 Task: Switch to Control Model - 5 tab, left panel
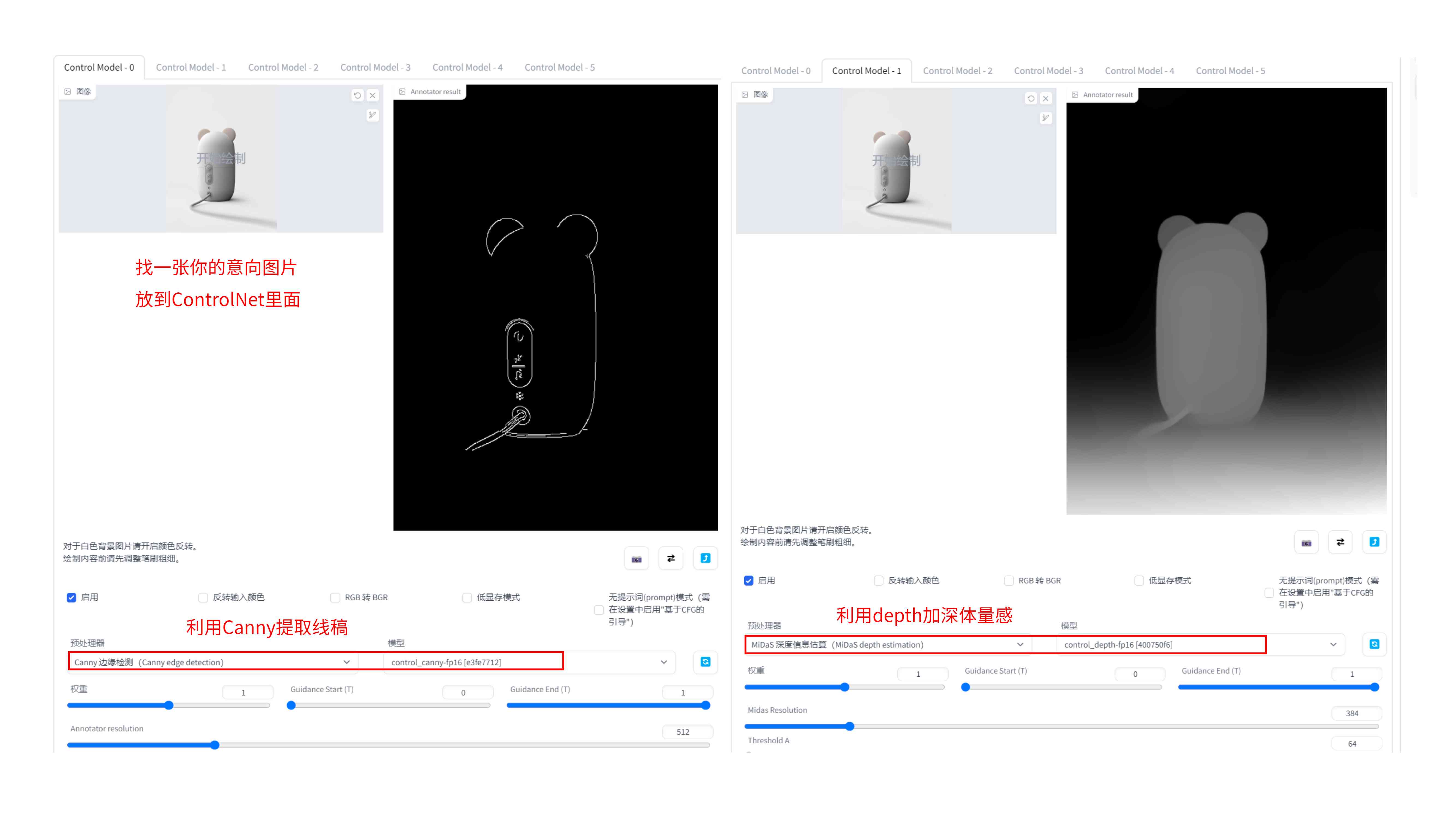pos(560,67)
